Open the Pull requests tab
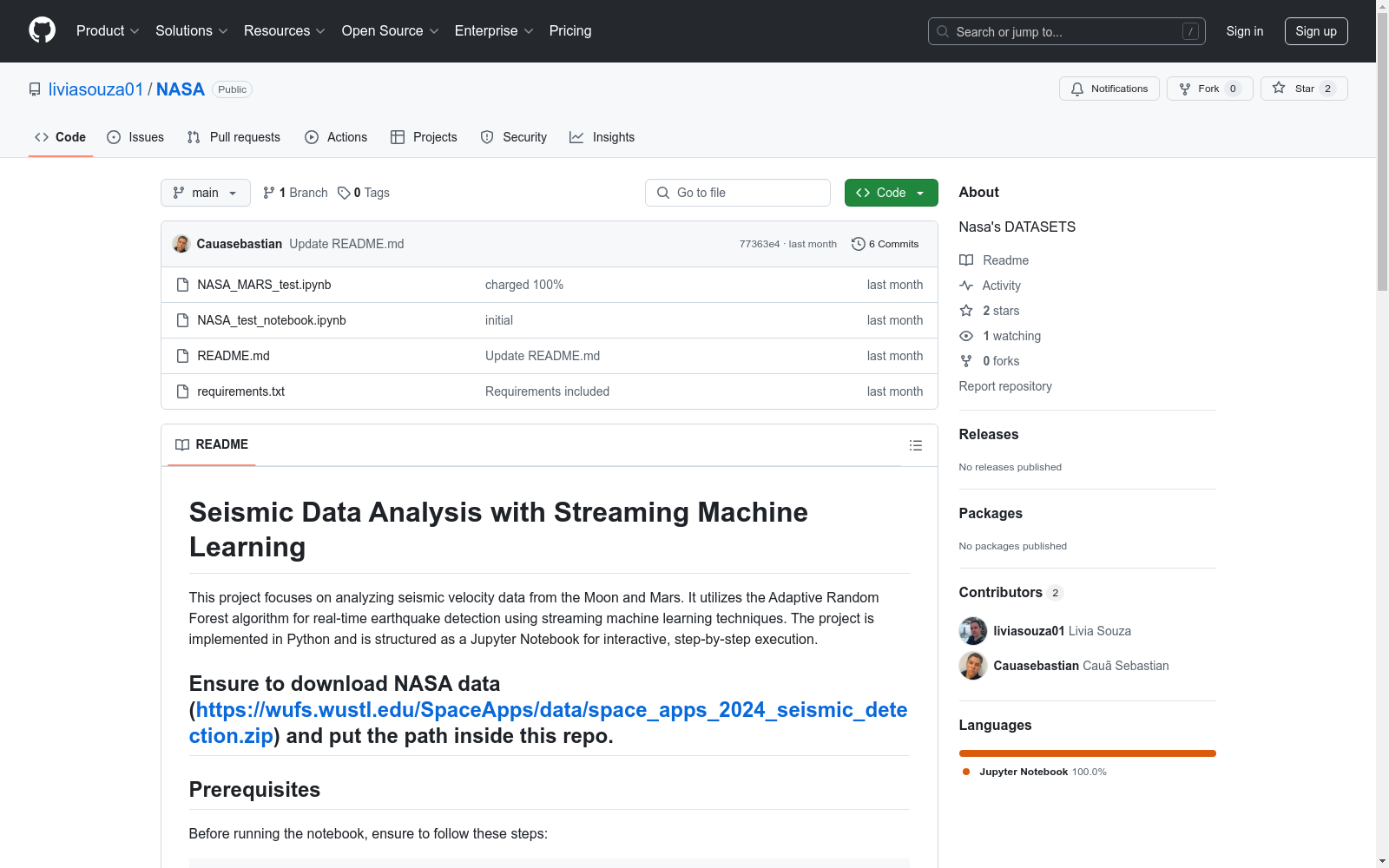The height and width of the screenshot is (868, 1389). tap(234, 137)
